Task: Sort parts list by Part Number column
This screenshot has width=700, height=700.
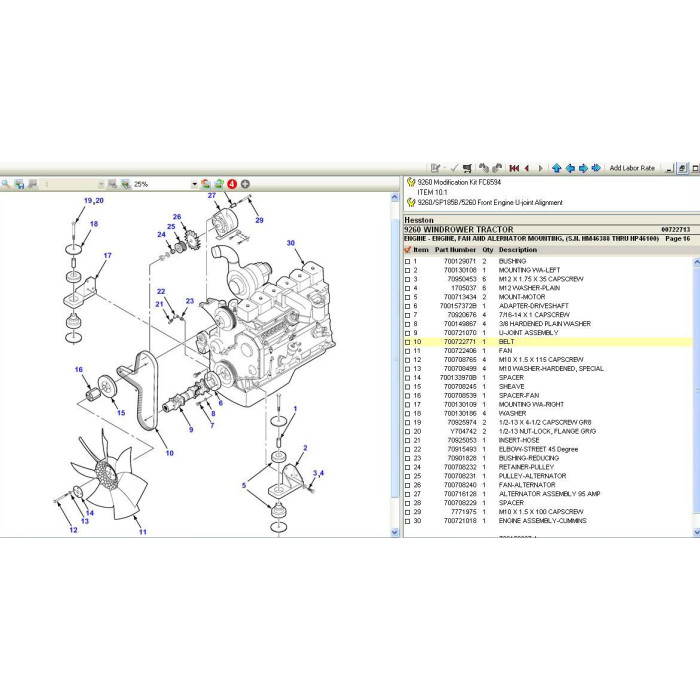Action: tap(455, 250)
